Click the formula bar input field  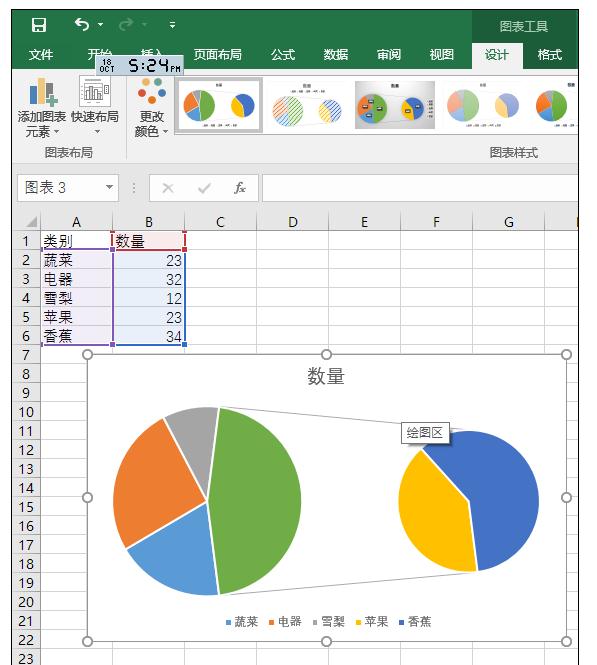420,188
